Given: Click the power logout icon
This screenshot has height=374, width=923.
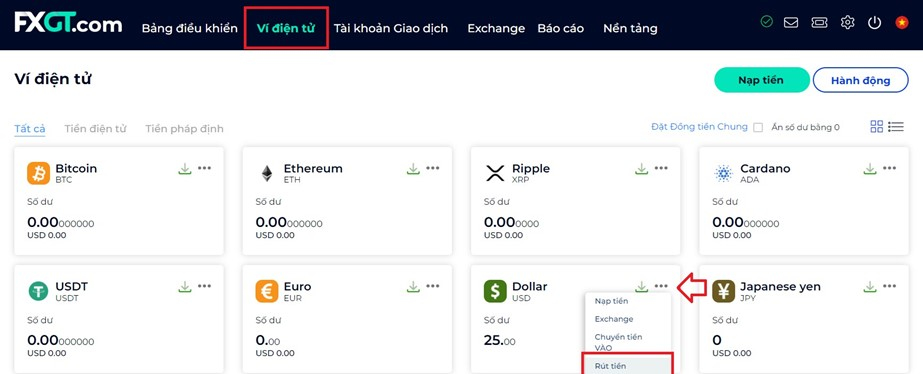Looking at the screenshot, I should [x=874, y=22].
